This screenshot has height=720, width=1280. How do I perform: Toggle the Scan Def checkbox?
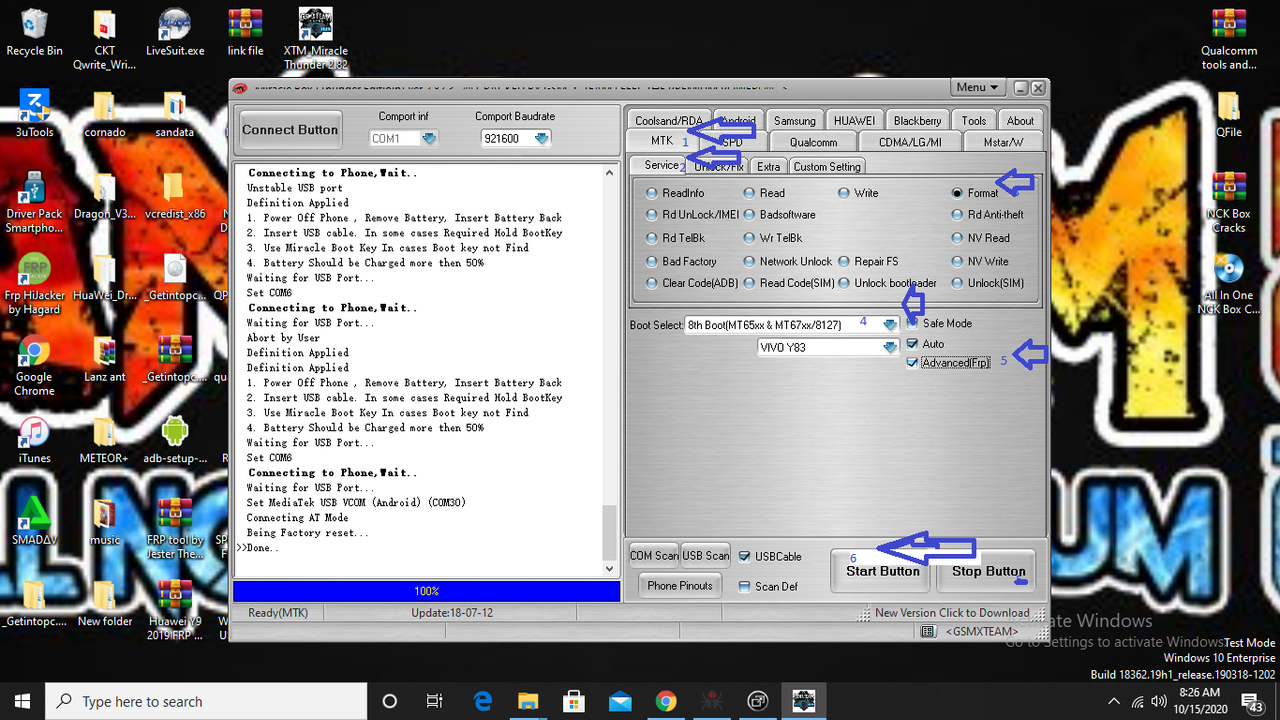pyautogui.click(x=744, y=586)
